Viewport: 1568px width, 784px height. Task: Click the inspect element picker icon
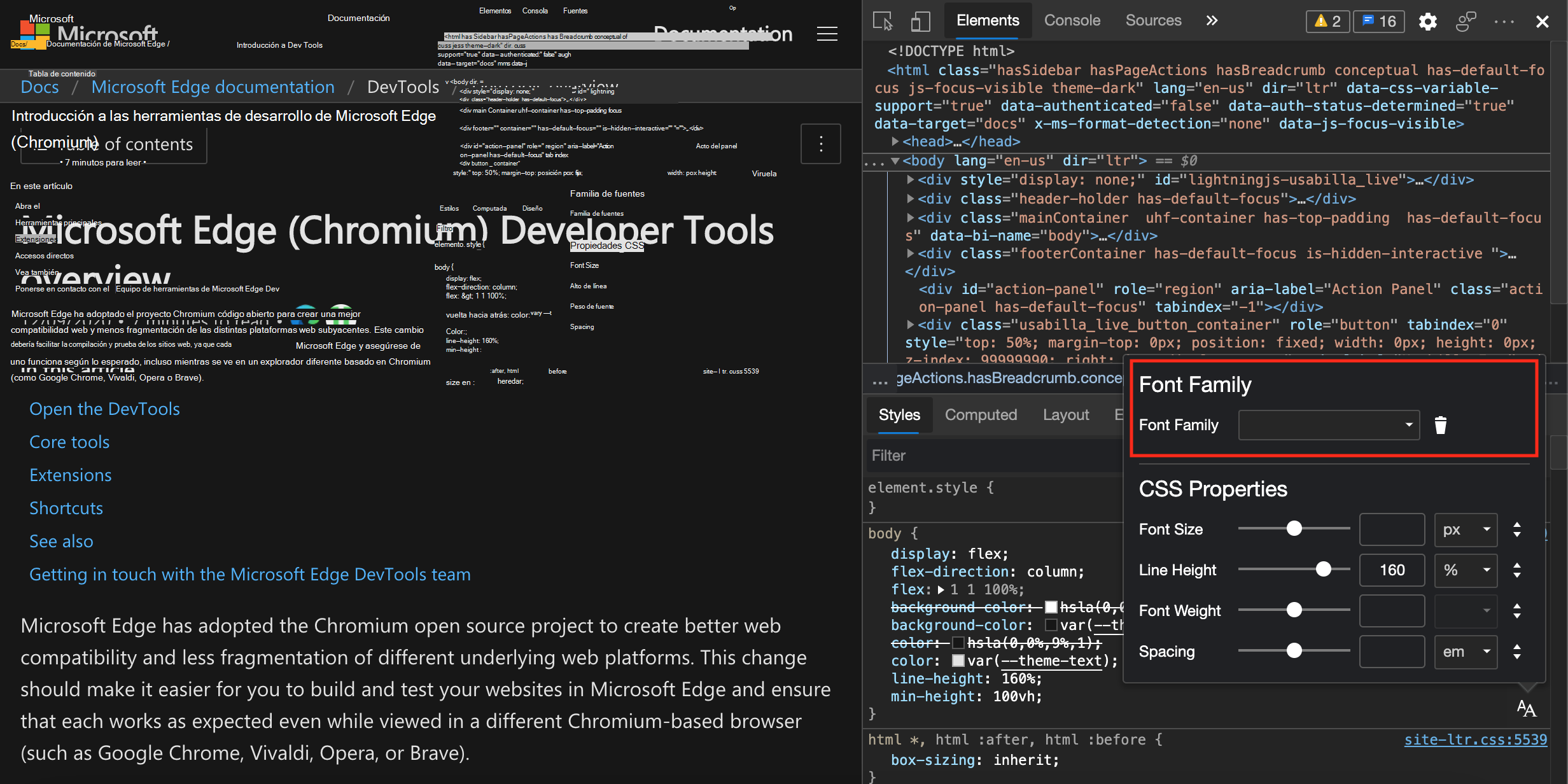[x=883, y=21]
